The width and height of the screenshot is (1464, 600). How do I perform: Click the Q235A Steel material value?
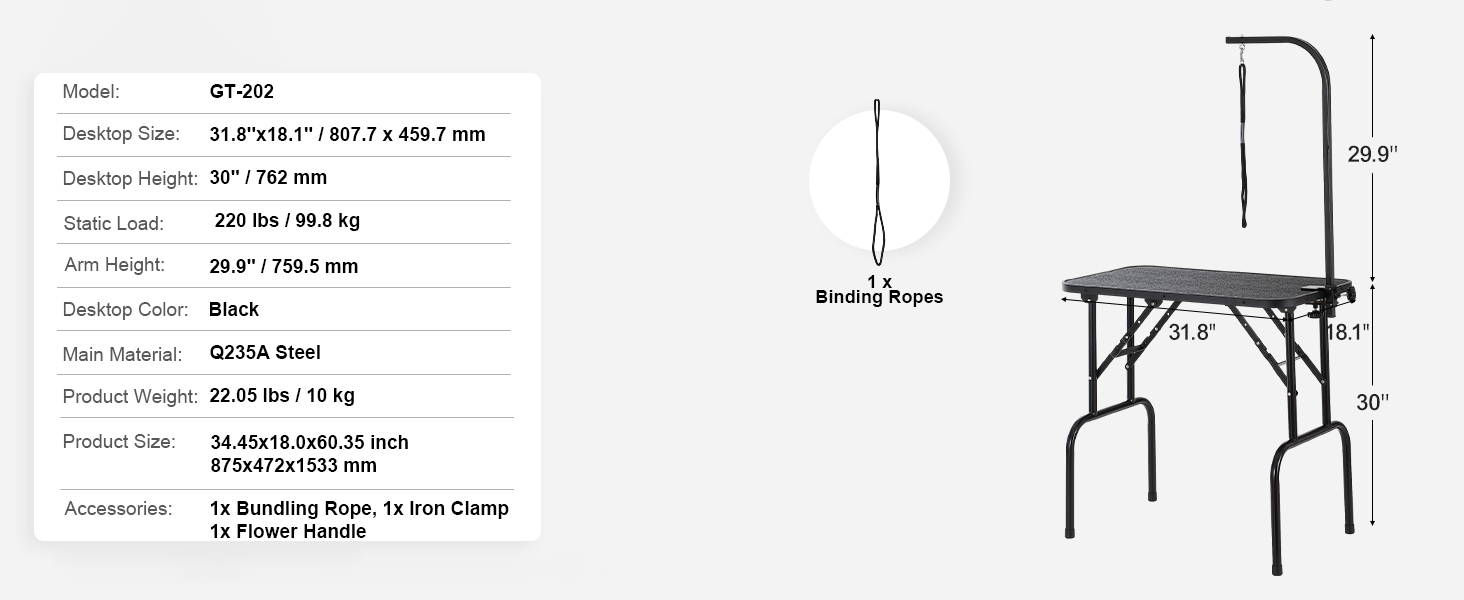tap(265, 353)
